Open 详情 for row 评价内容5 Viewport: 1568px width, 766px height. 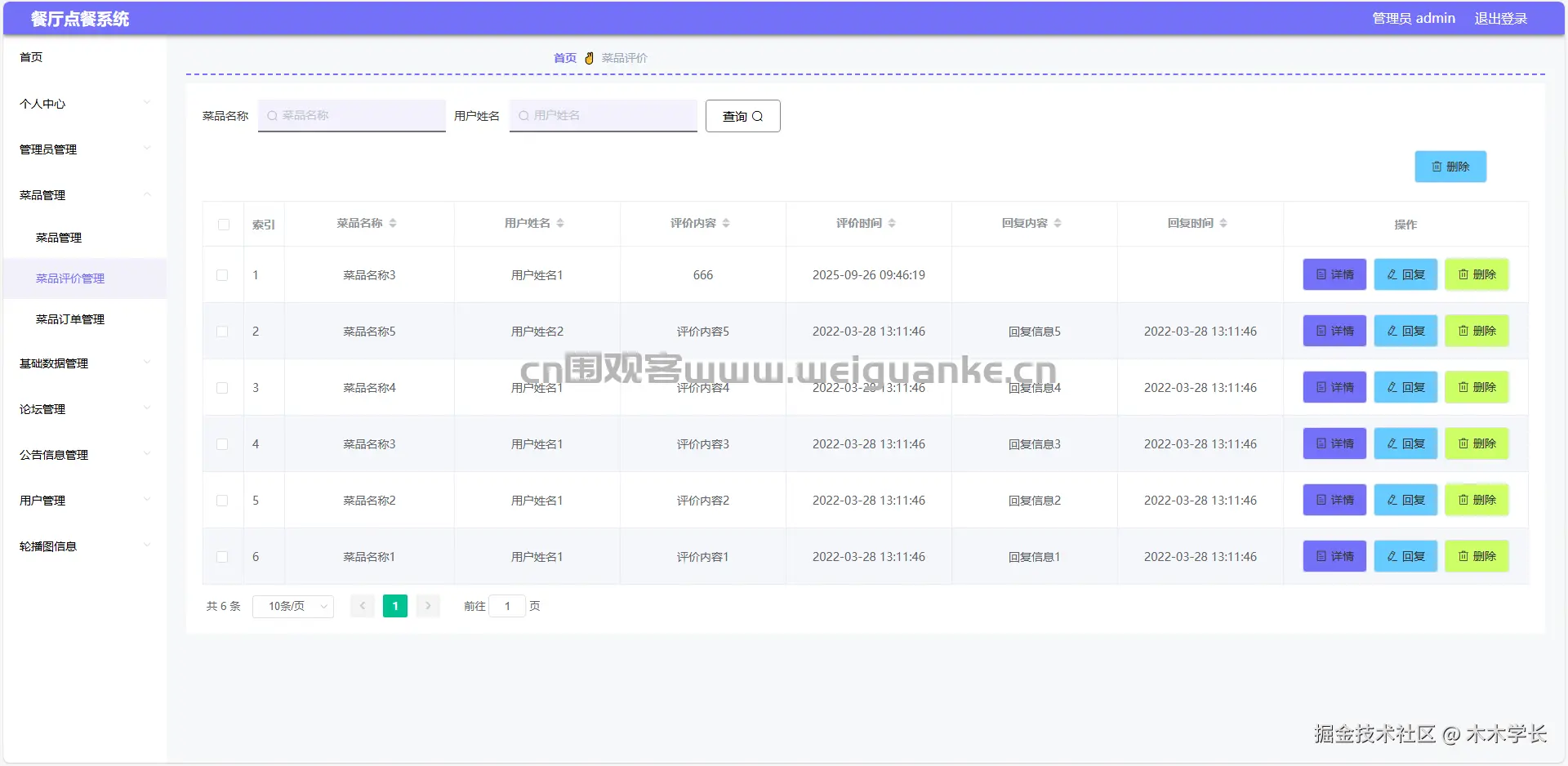1334,331
